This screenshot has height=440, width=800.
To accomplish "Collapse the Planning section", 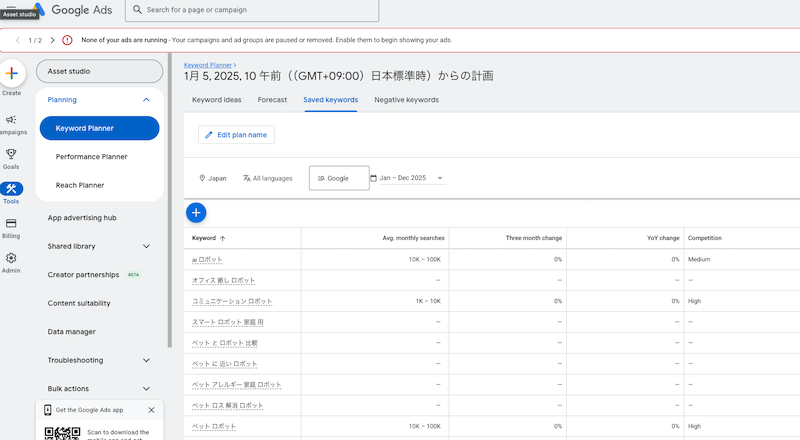I will (x=146, y=100).
